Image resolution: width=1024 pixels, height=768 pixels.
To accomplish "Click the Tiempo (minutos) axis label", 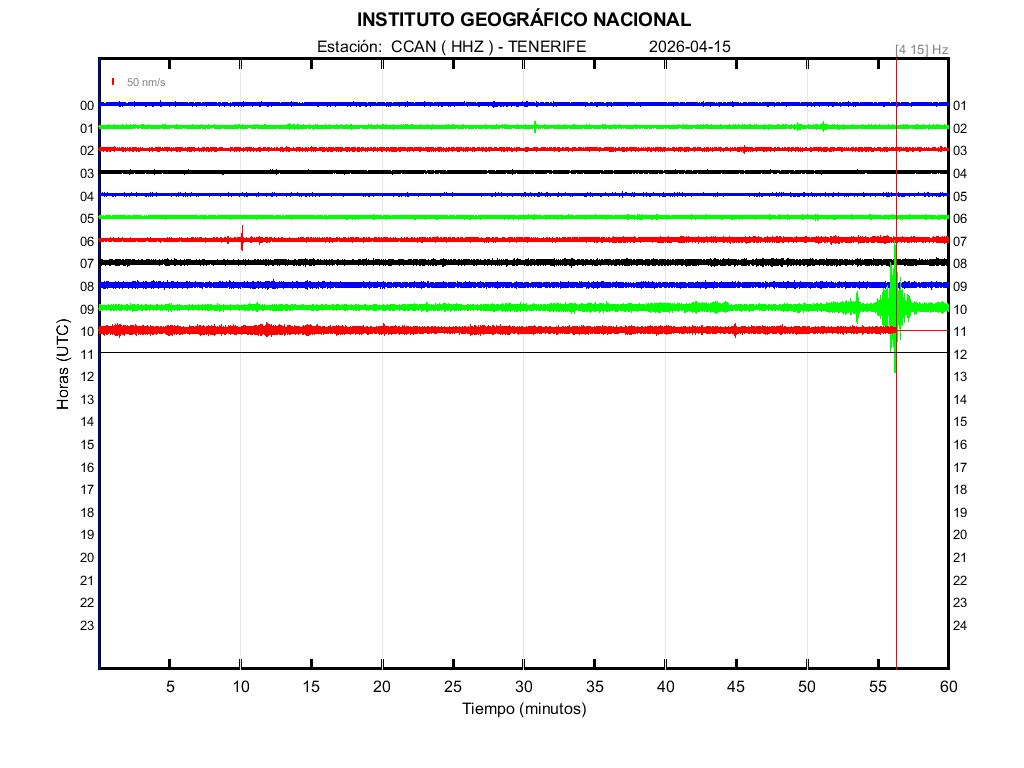I will 523,709.
